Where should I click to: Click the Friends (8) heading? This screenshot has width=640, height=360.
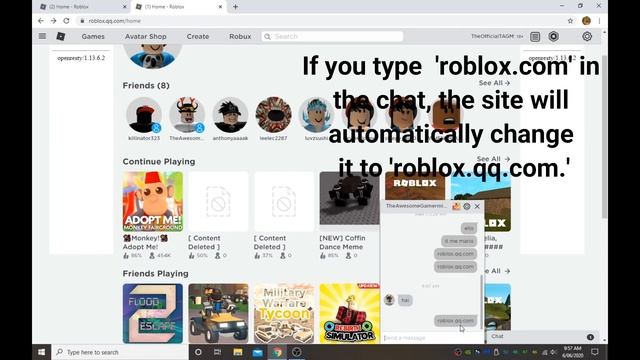[x=146, y=86]
